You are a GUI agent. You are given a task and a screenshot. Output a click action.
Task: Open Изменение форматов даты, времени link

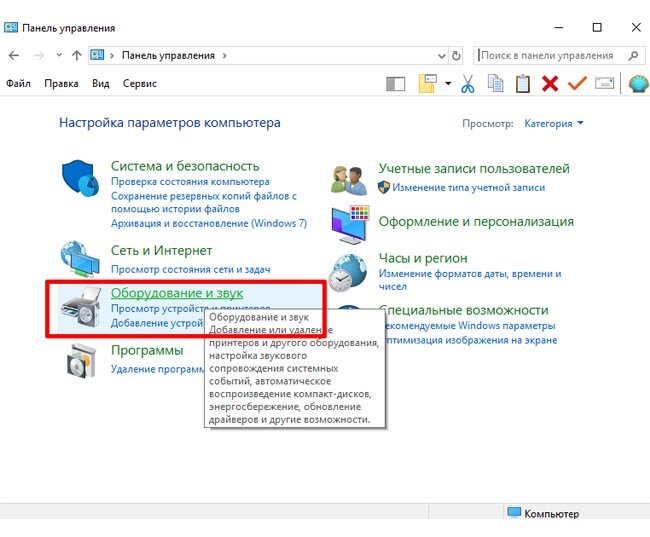[470, 280]
